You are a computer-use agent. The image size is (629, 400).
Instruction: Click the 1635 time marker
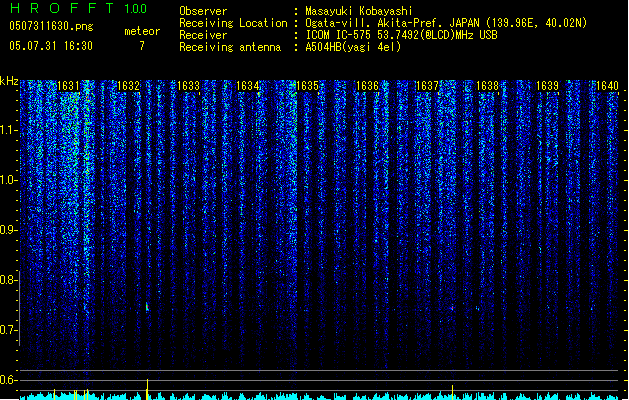pos(307,86)
